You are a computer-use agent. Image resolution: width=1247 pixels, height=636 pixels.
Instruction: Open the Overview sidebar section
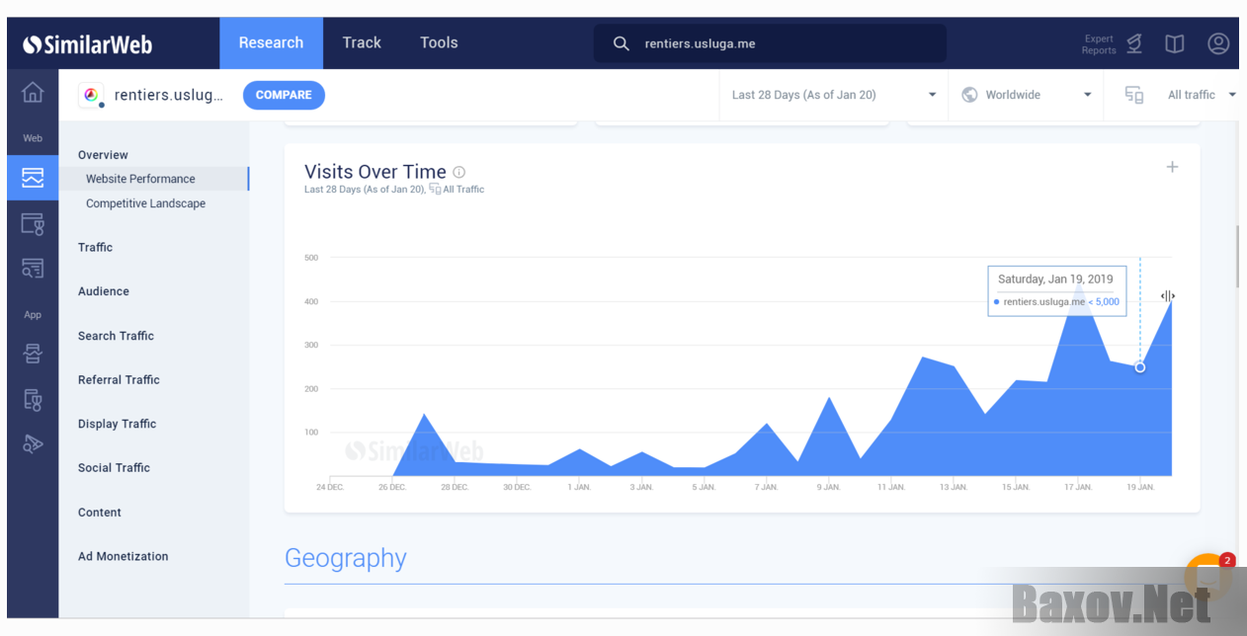(103, 155)
